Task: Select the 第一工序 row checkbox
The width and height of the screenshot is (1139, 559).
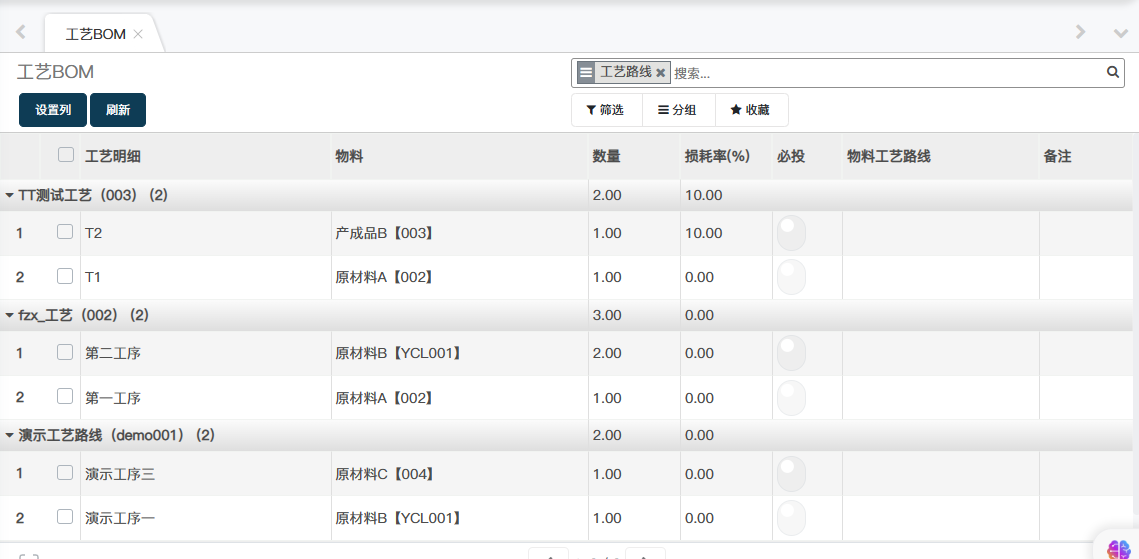Action: [65, 396]
